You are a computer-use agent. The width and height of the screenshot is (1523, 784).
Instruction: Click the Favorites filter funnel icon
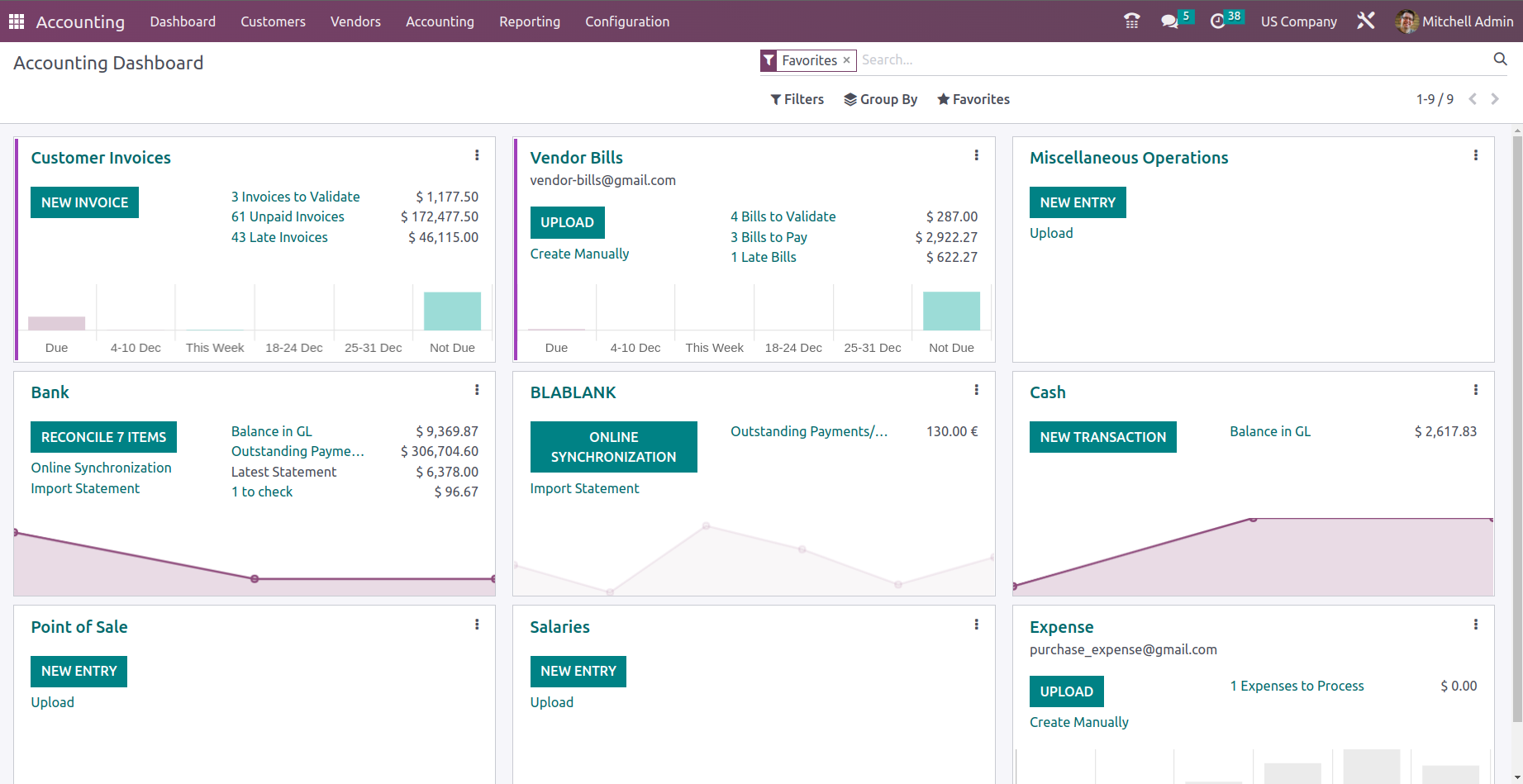point(769,60)
